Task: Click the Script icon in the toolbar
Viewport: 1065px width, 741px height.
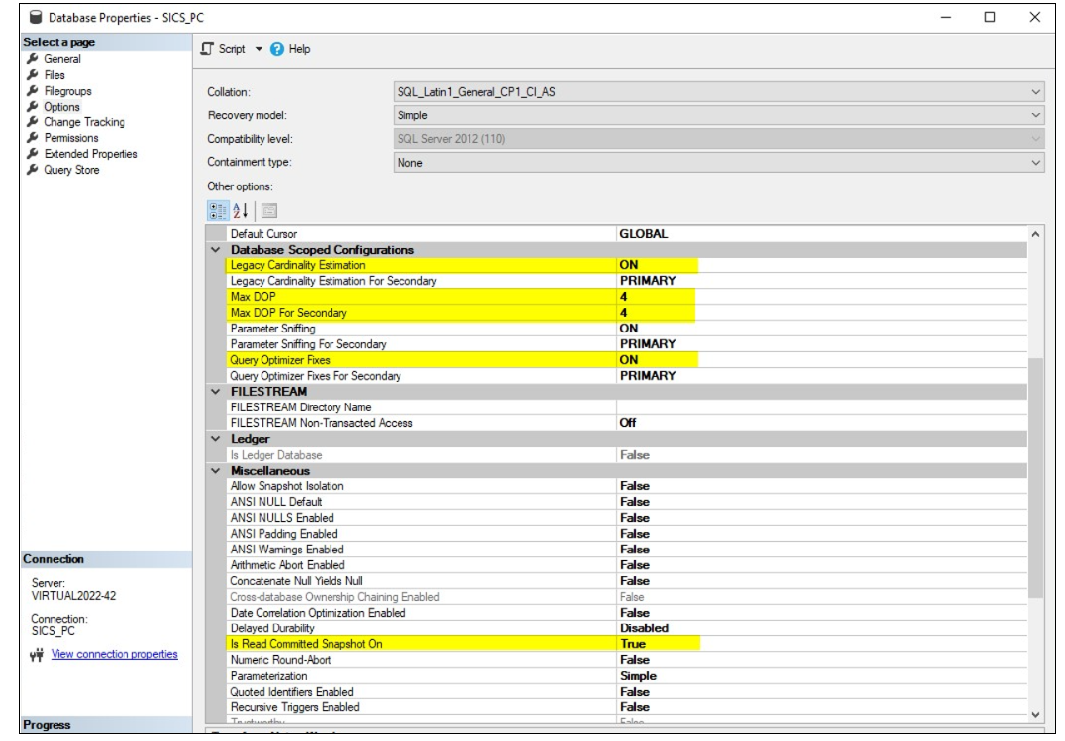Action: click(x=207, y=48)
